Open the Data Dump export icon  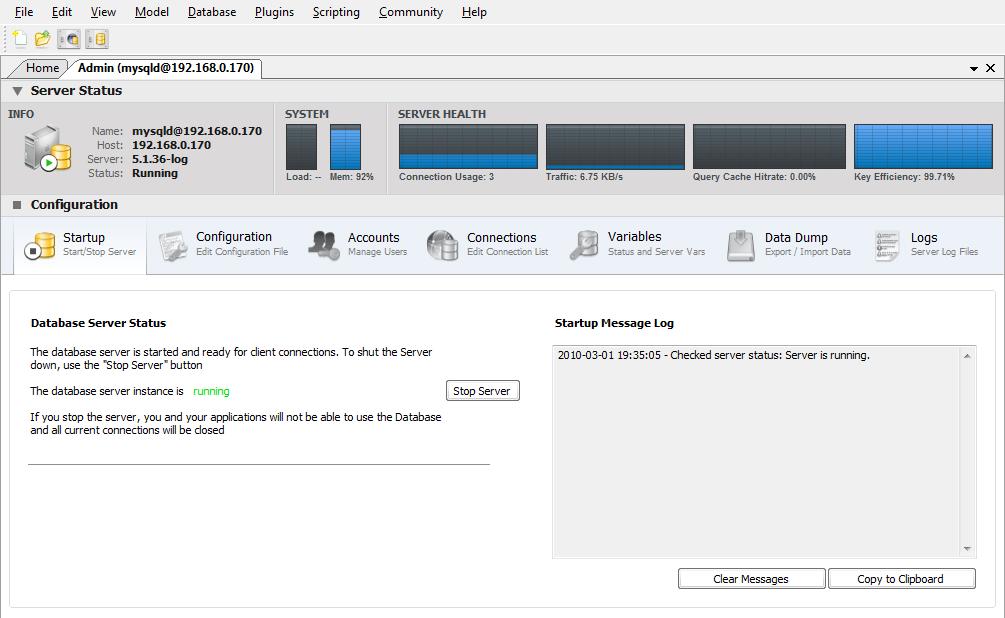coord(741,245)
